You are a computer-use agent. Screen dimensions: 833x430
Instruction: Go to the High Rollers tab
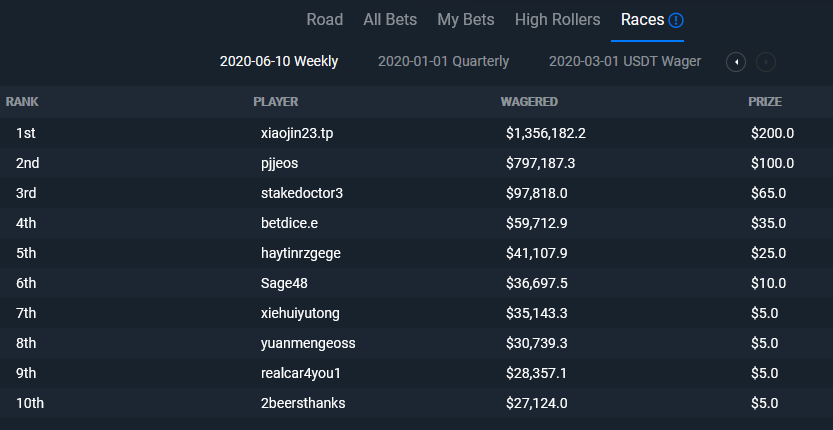(557, 20)
